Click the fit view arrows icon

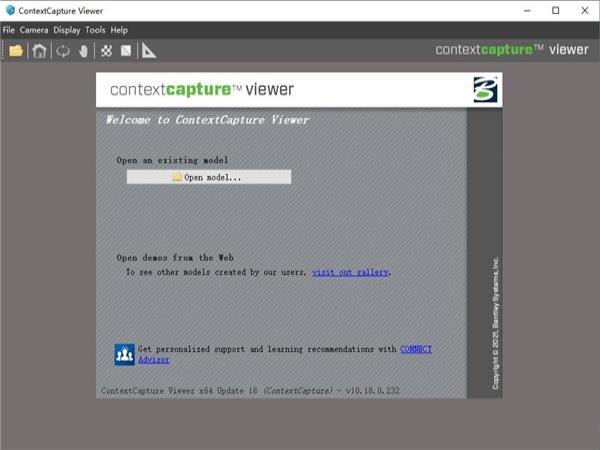pyautogui.click(x=106, y=51)
